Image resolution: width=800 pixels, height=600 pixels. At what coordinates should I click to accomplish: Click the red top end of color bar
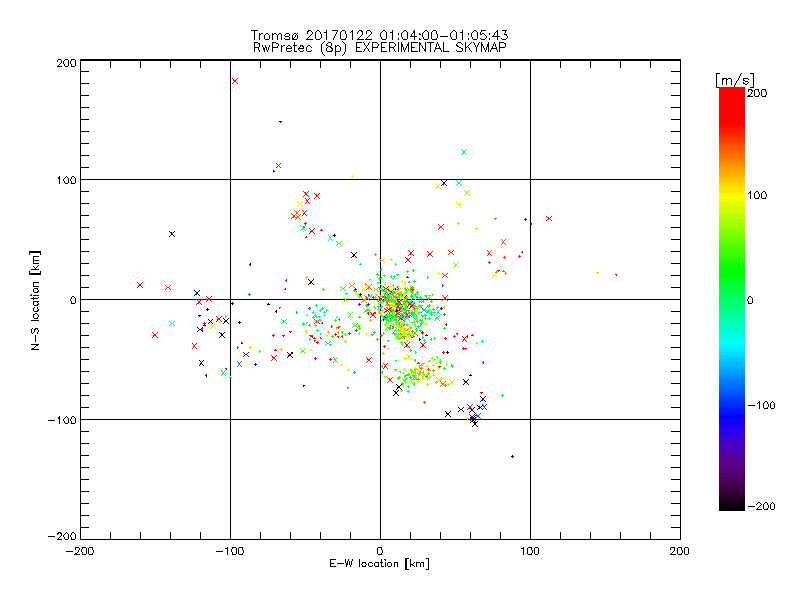(732, 93)
